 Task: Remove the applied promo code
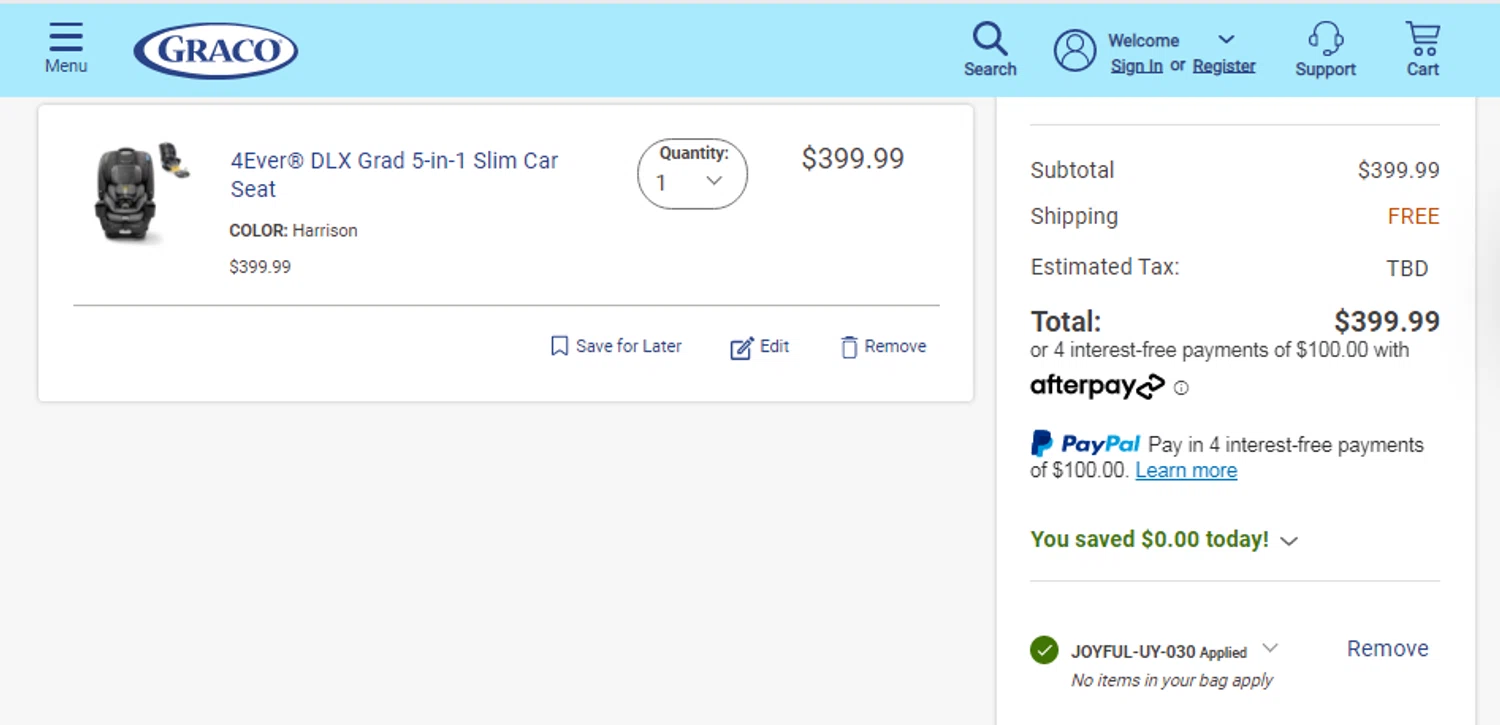click(x=1387, y=648)
